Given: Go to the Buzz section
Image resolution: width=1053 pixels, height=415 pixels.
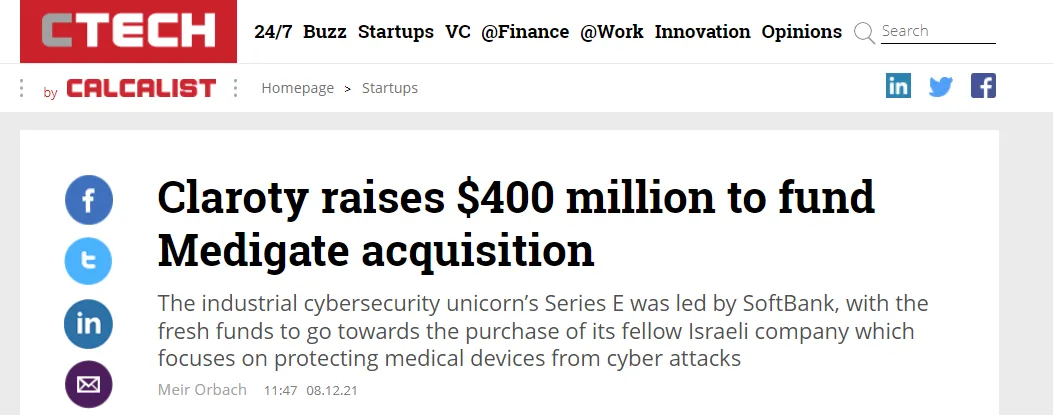Looking at the screenshot, I should [325, 32].
